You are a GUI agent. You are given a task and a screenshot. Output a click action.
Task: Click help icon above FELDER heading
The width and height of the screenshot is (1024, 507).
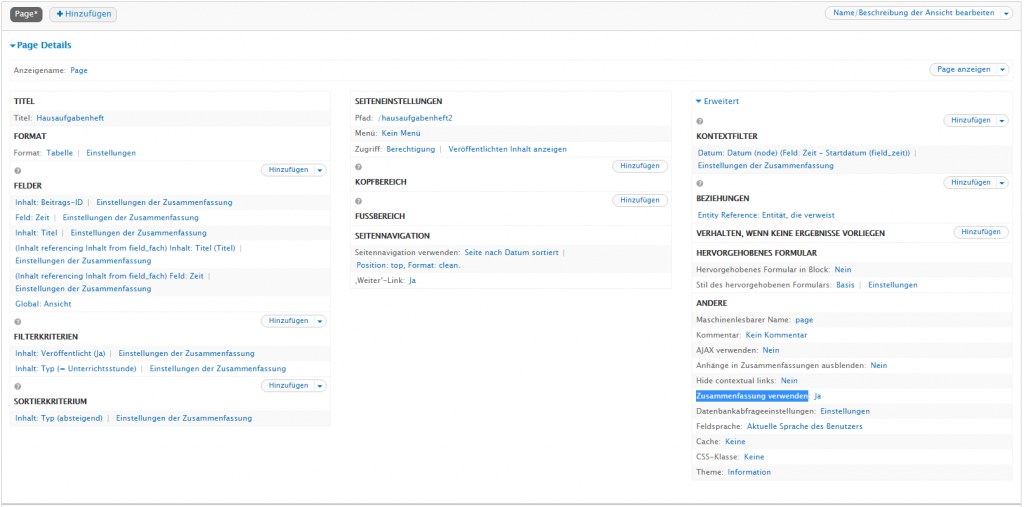[18, 170]
